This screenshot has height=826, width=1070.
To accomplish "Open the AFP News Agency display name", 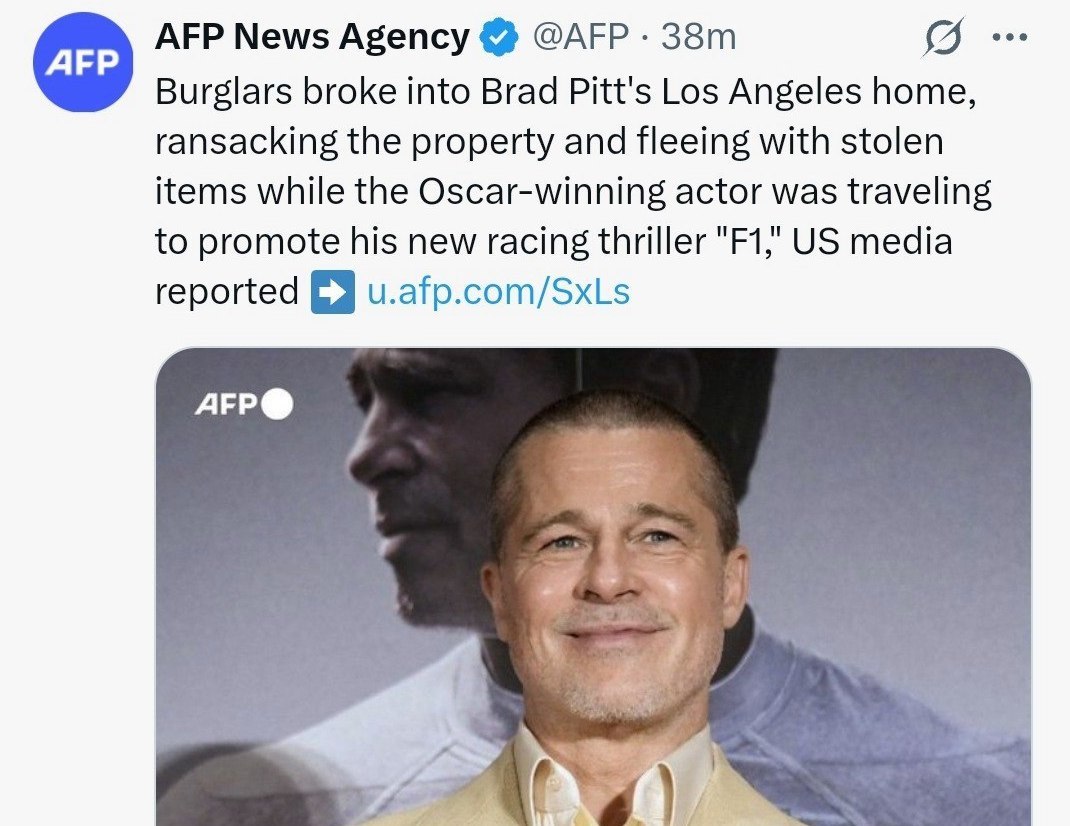I will [313, 37].
